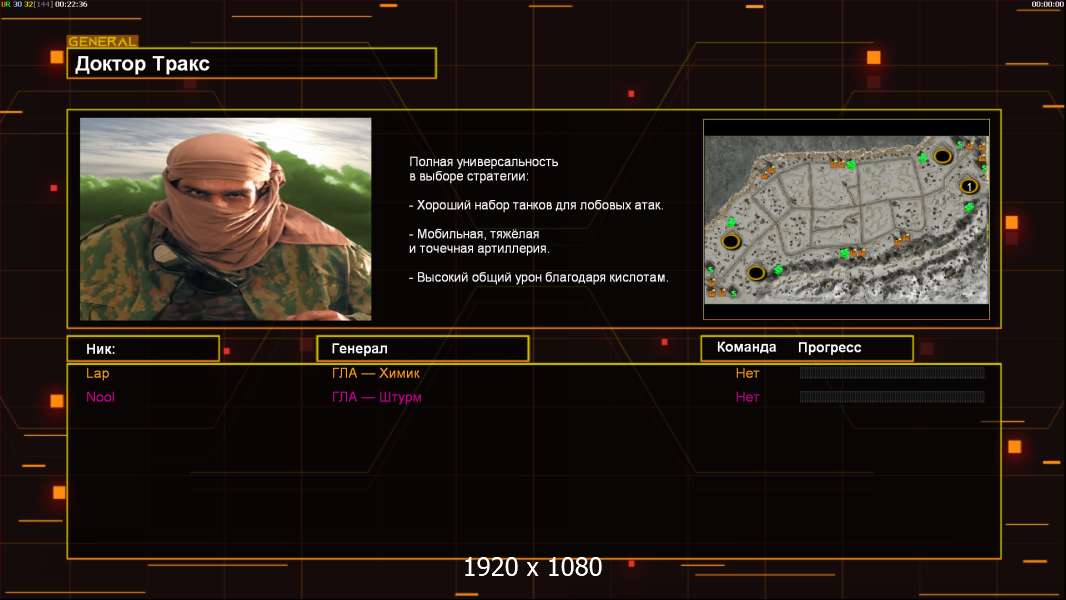Click Lap's loading progress bar

pos(892,372)
